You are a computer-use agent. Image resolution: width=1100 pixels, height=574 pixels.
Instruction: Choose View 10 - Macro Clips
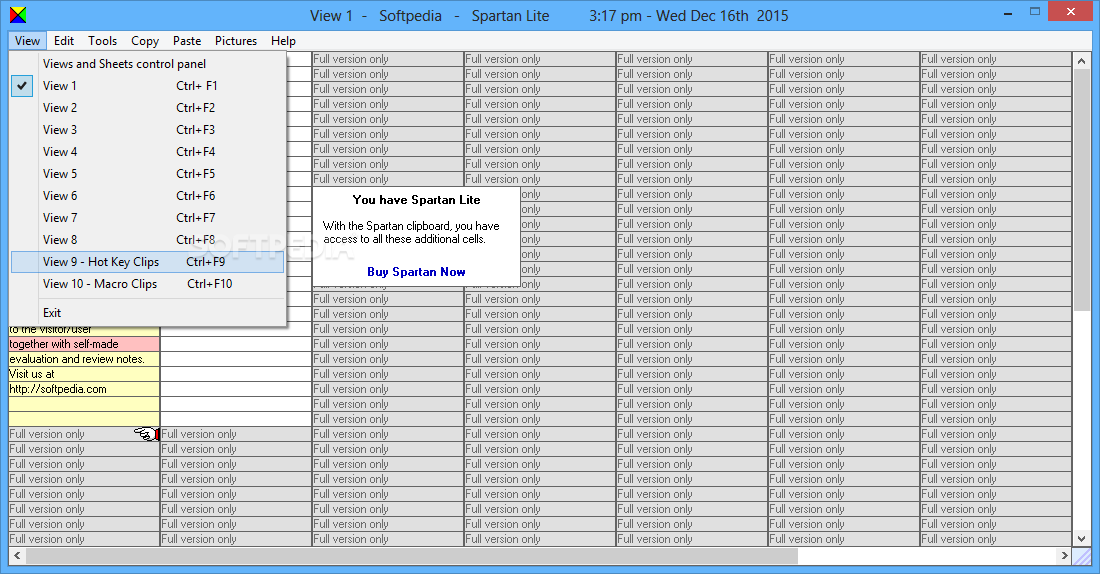click(x=147, y=283)
